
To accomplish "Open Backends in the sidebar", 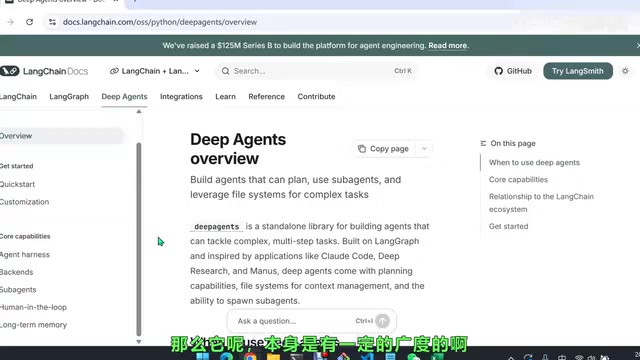I will coord(17,272).
